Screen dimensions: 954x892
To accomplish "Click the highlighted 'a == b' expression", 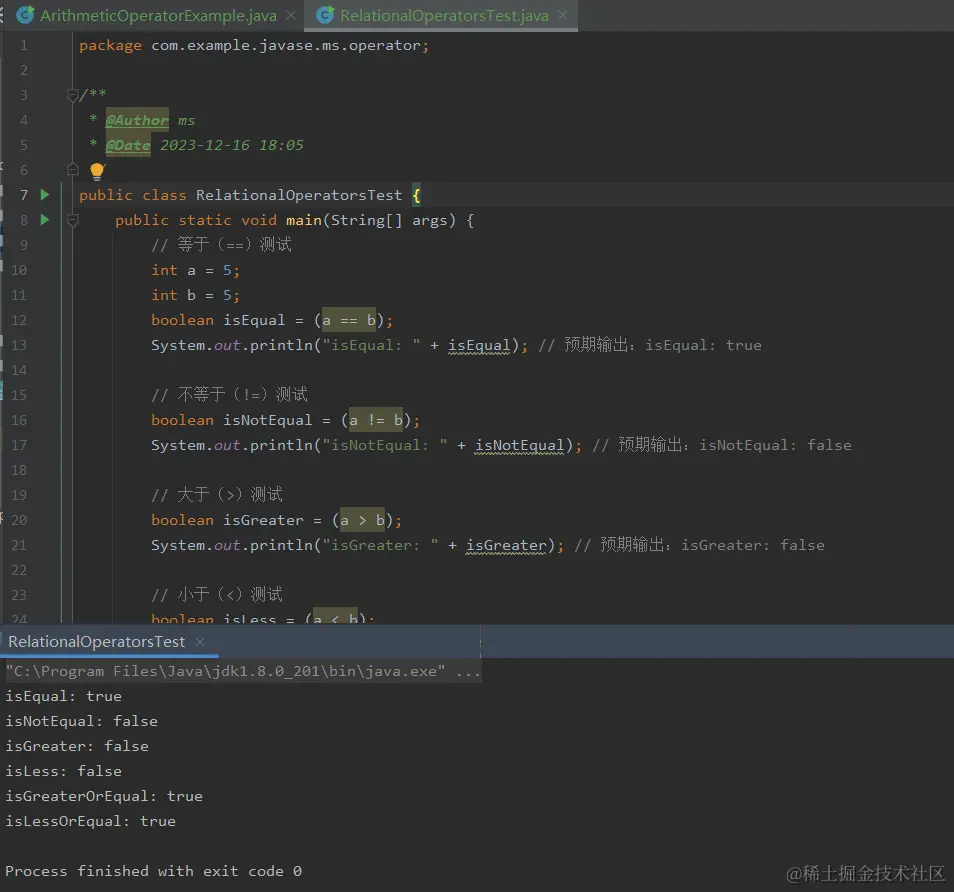I will (x=349, y=320).
